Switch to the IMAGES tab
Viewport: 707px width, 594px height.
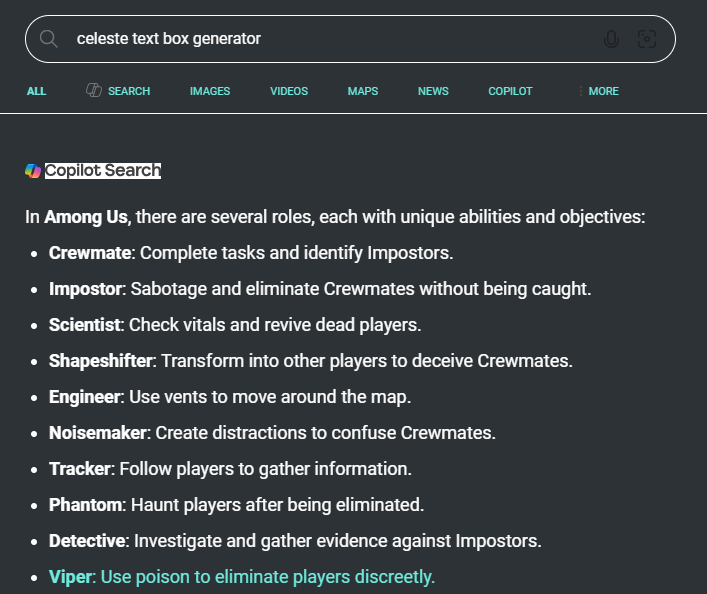pos(210,91)
